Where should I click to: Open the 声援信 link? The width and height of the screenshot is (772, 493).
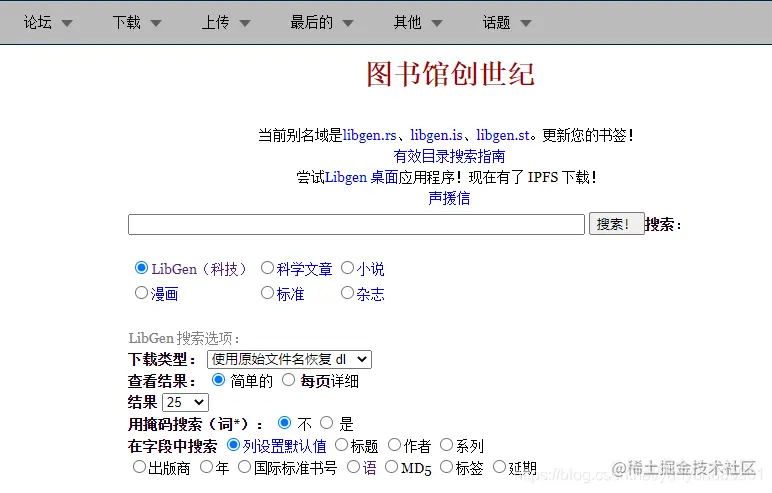pos(449,198)
